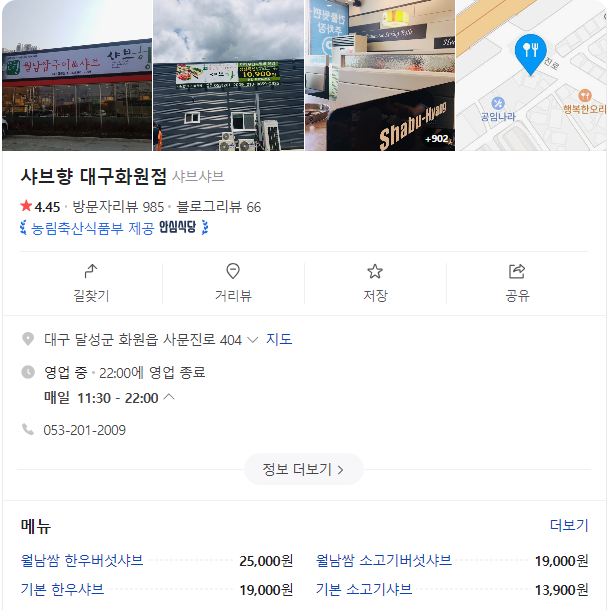609x610 pixels.
Task: Open the 지도 map link
Action: pyautogui.click(x=279, y=339)
